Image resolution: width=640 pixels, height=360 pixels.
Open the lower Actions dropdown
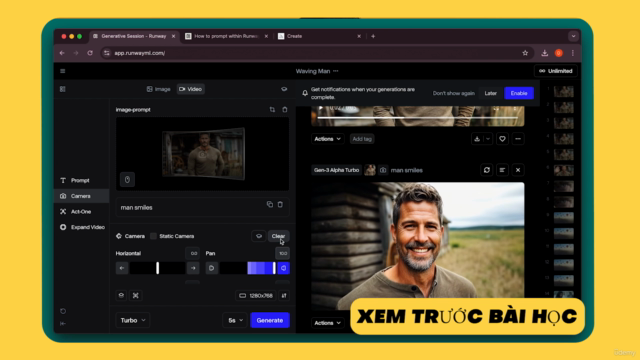(327, 323)
